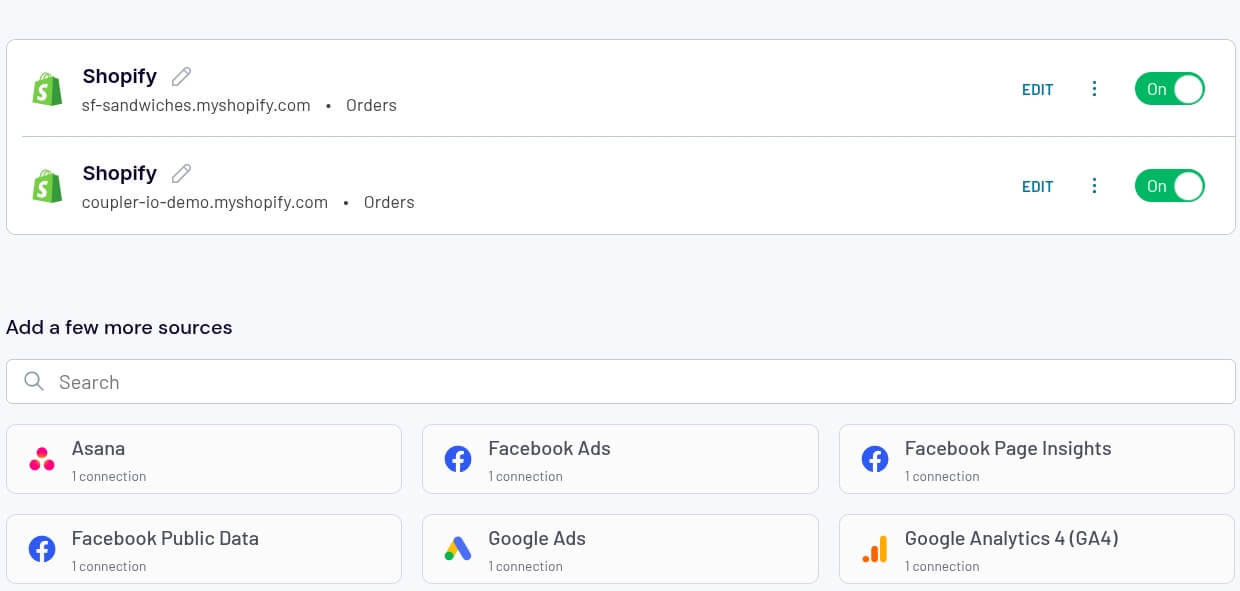Click the Google Analytics 4 logo icon

874,549
